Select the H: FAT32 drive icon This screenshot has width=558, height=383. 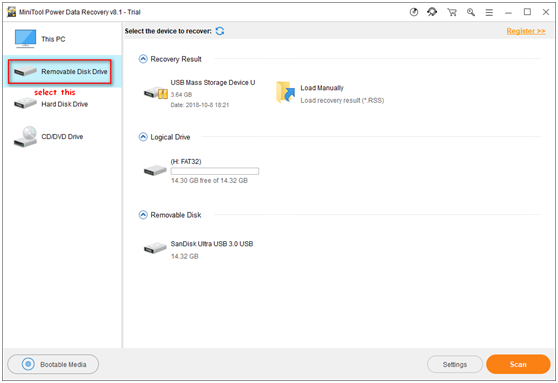tap(155, 170)
